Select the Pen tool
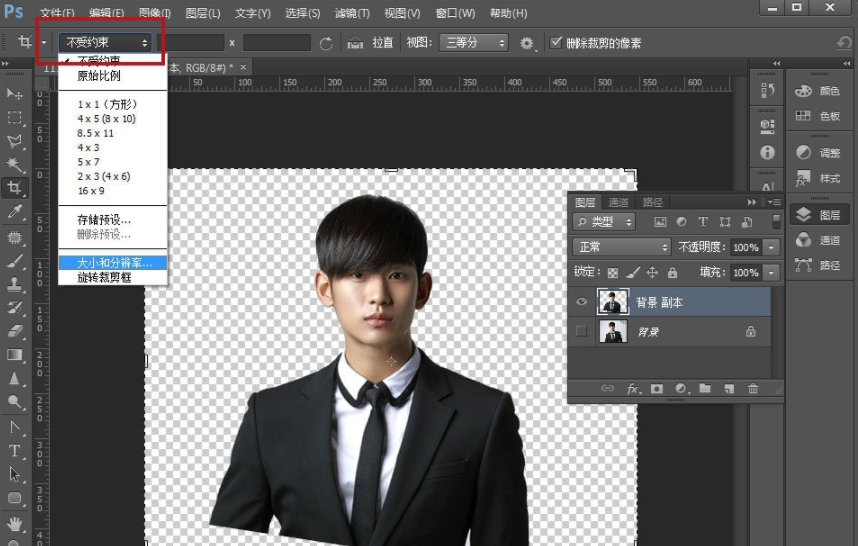 pyautogui.click(x=14, y=427)
